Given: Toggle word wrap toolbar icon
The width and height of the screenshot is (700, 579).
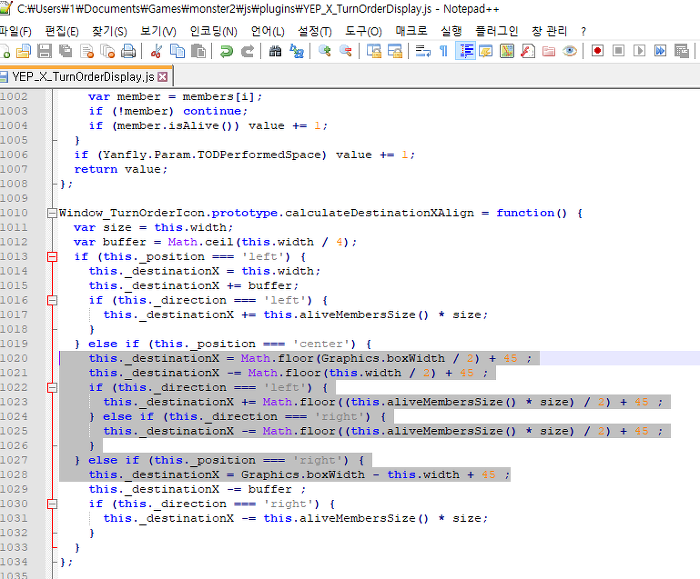Looking at the screenshot, I should coord(423,51).
